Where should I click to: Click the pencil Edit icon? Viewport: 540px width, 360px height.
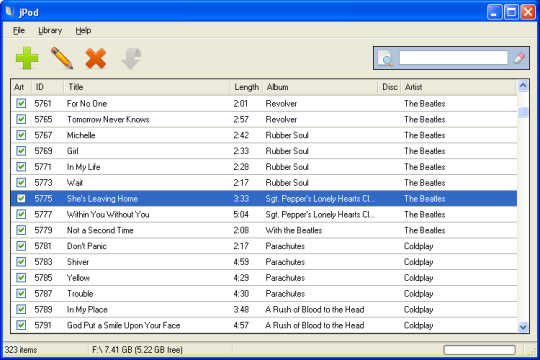click(x=62, y=58)
